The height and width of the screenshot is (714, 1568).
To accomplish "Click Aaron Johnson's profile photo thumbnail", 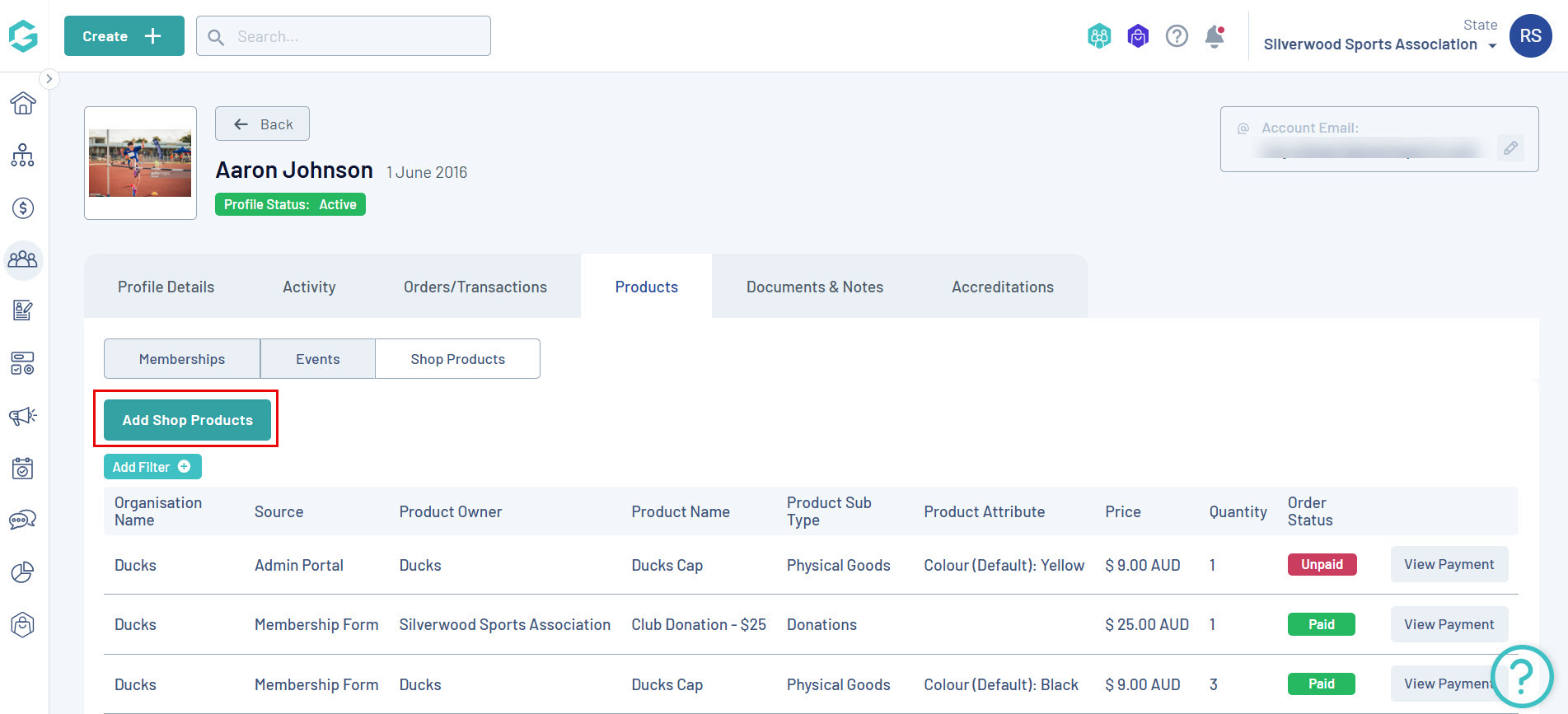I will coord(140,163).
